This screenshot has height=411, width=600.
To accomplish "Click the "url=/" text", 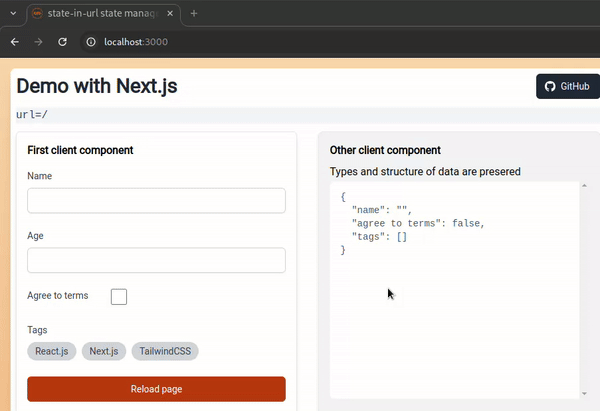I will [x=32, y=114].
